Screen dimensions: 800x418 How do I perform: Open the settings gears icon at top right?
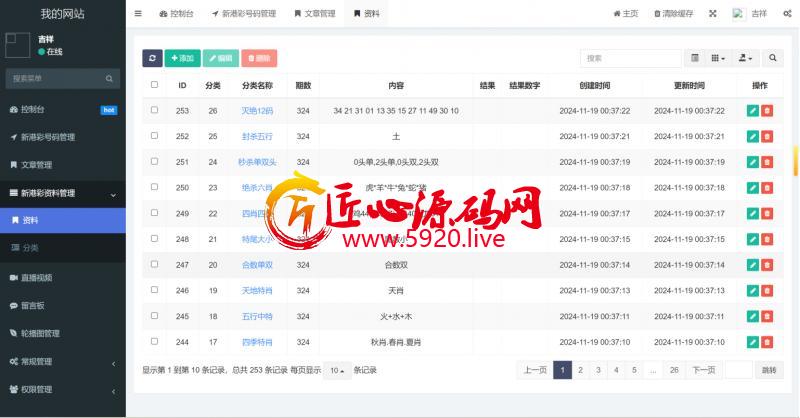(786, 14)
